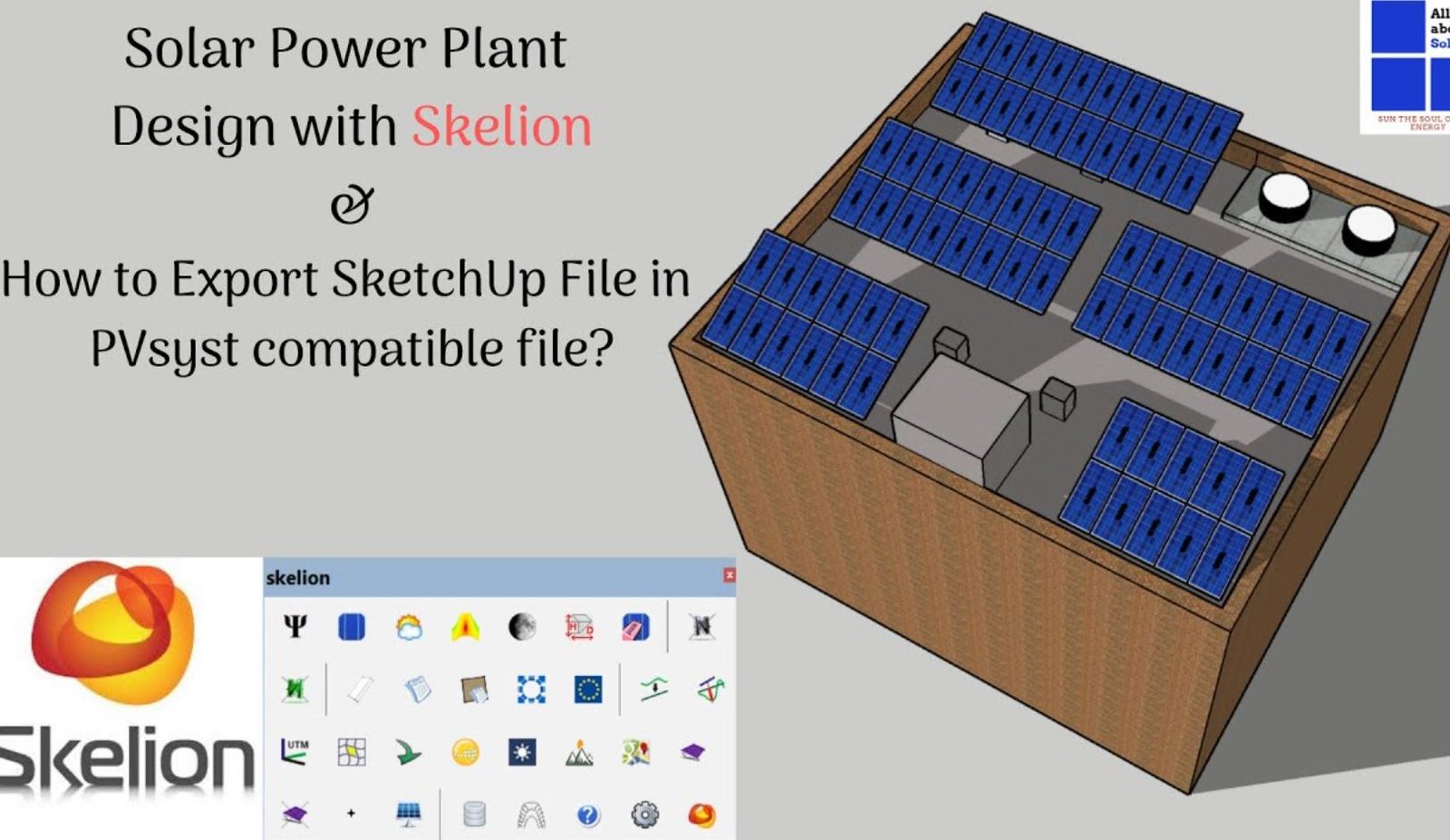The height and width of the screenshot is (840, 1450).
Task: Click the green-red terrain profile icon
Action: tap(710, 690)
